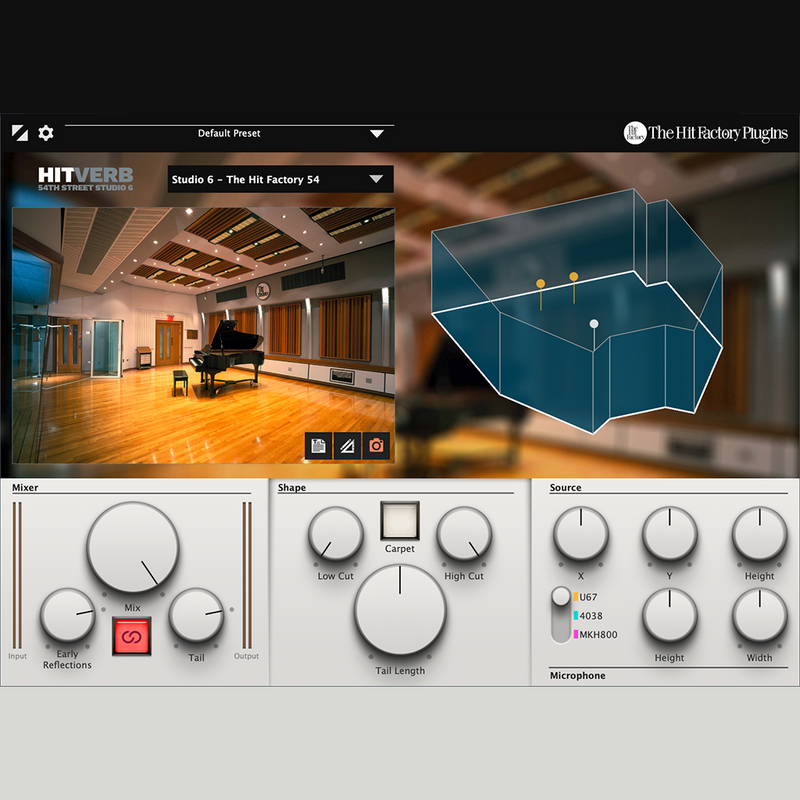Select the 4038 microphone
Viewport: 800px width, 800px height.
click(588, 616)
